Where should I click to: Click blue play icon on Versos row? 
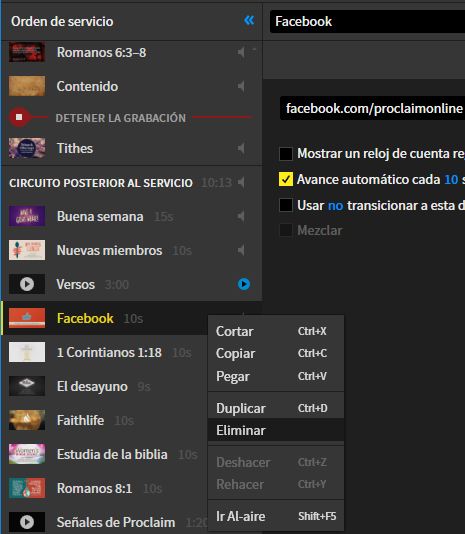pos(244,284)
